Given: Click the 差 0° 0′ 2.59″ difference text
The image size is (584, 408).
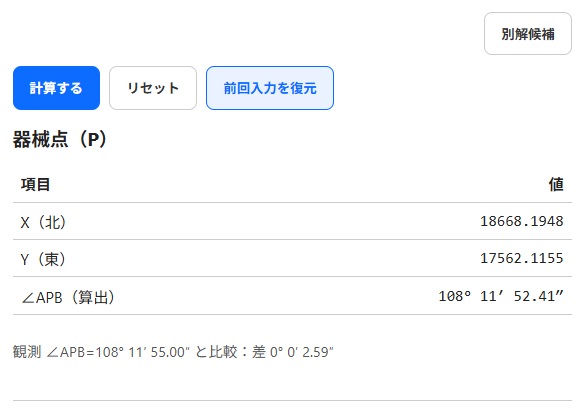Looking at the screenshot, I should [x=293, y=352].
